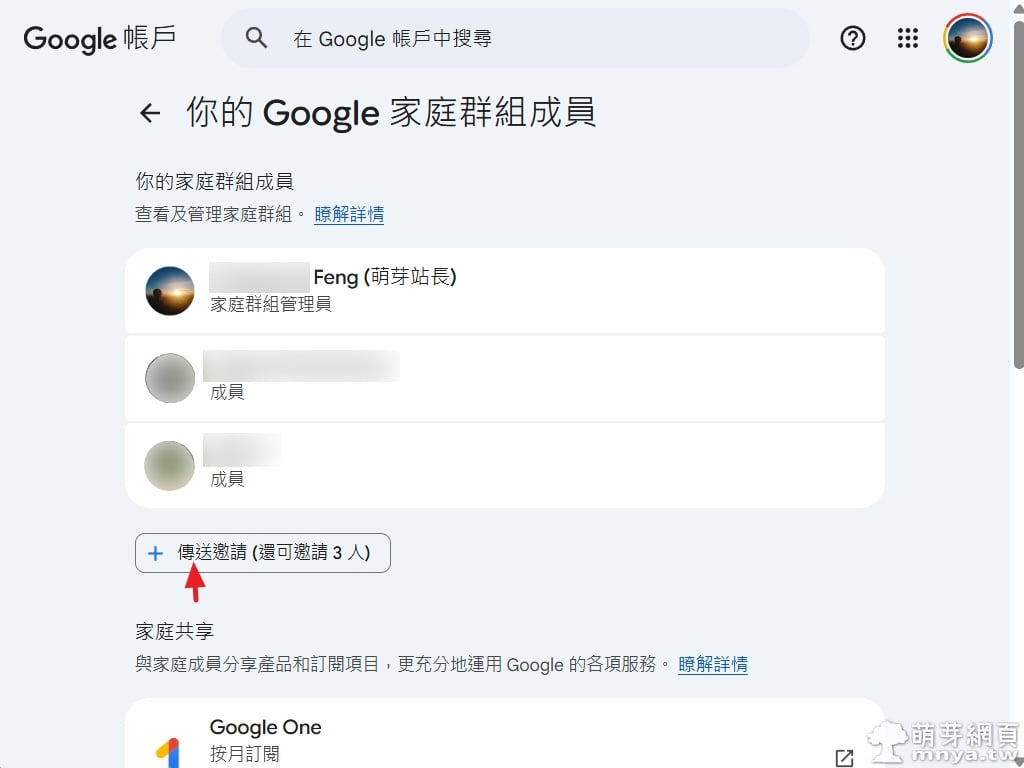Click the back arrow icon

150,113
